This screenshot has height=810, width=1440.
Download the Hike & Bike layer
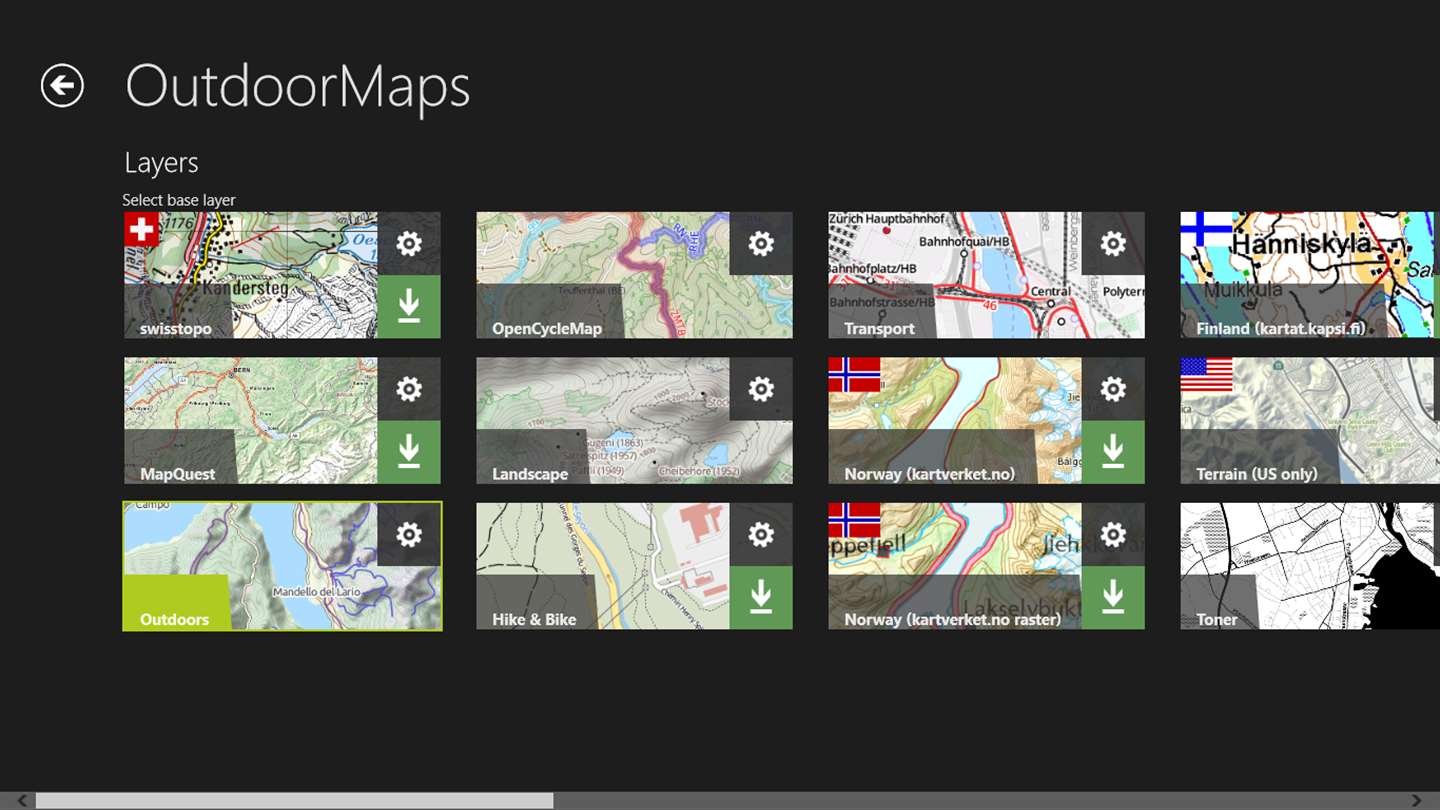(761, 598)
